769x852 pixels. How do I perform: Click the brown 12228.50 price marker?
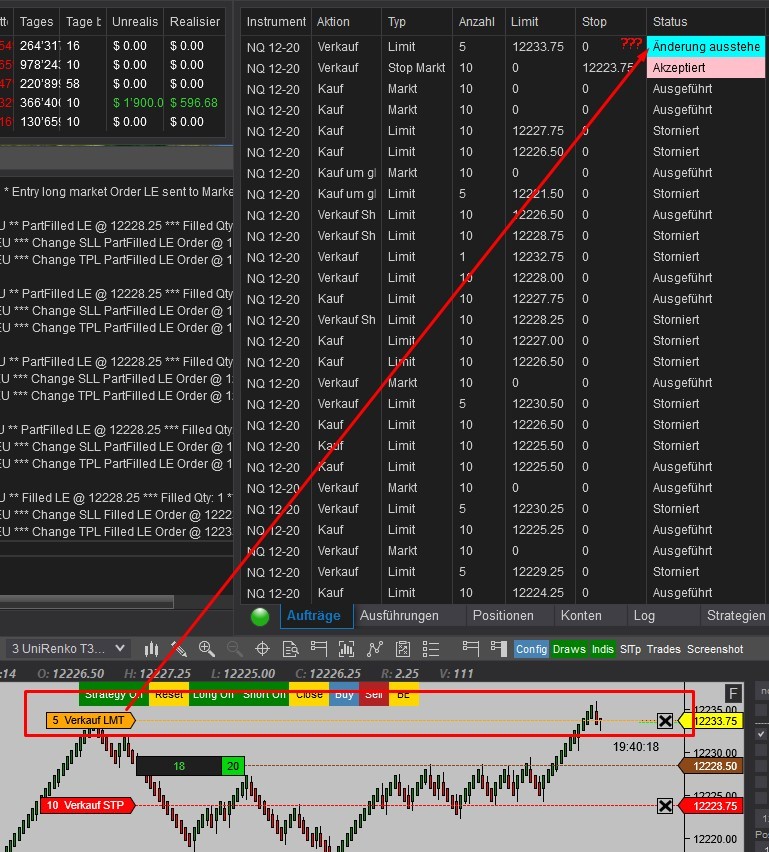pyautogui.click(x=712, y=766)
